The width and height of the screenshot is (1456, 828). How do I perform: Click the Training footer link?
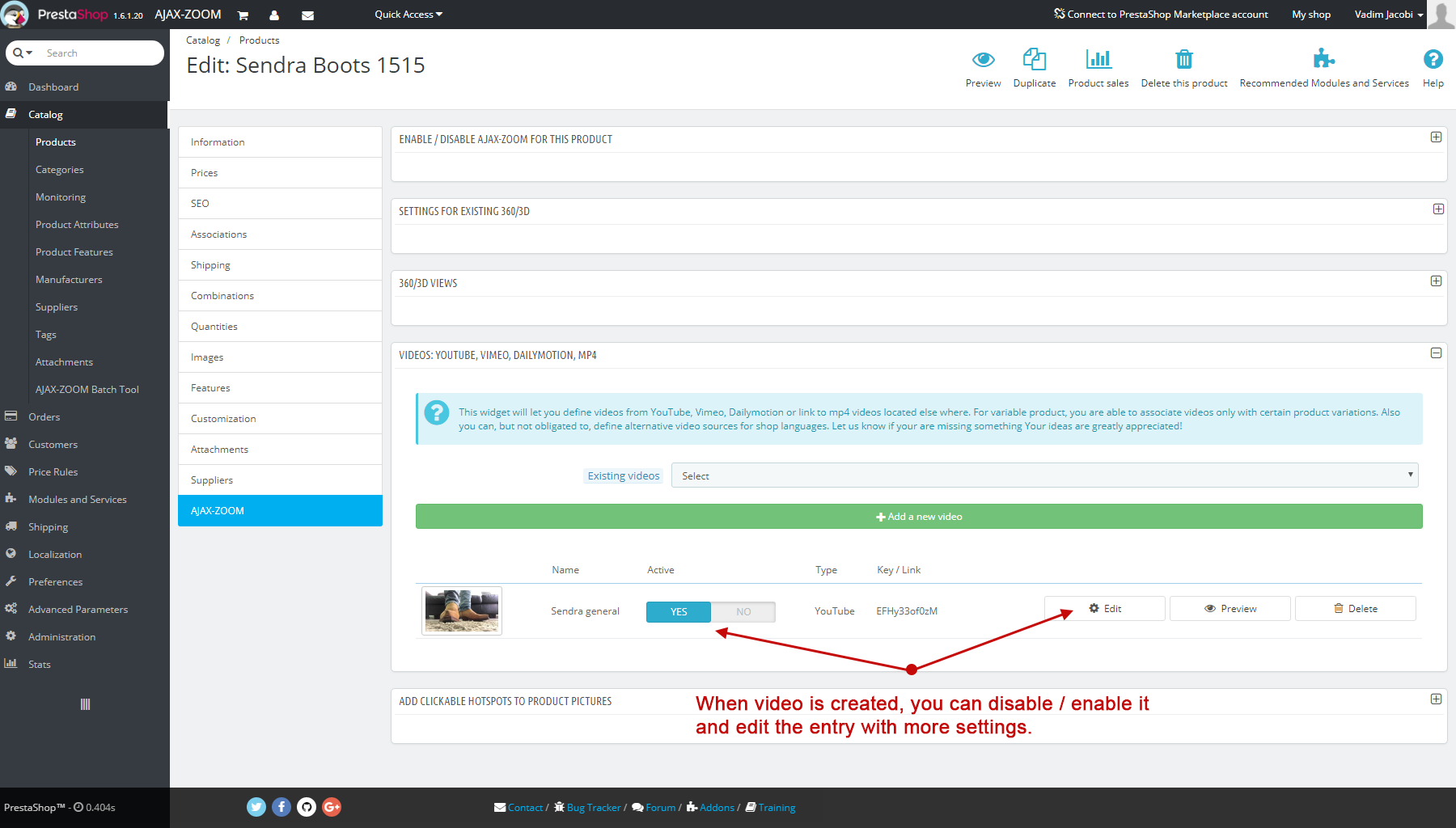[770, 808]
